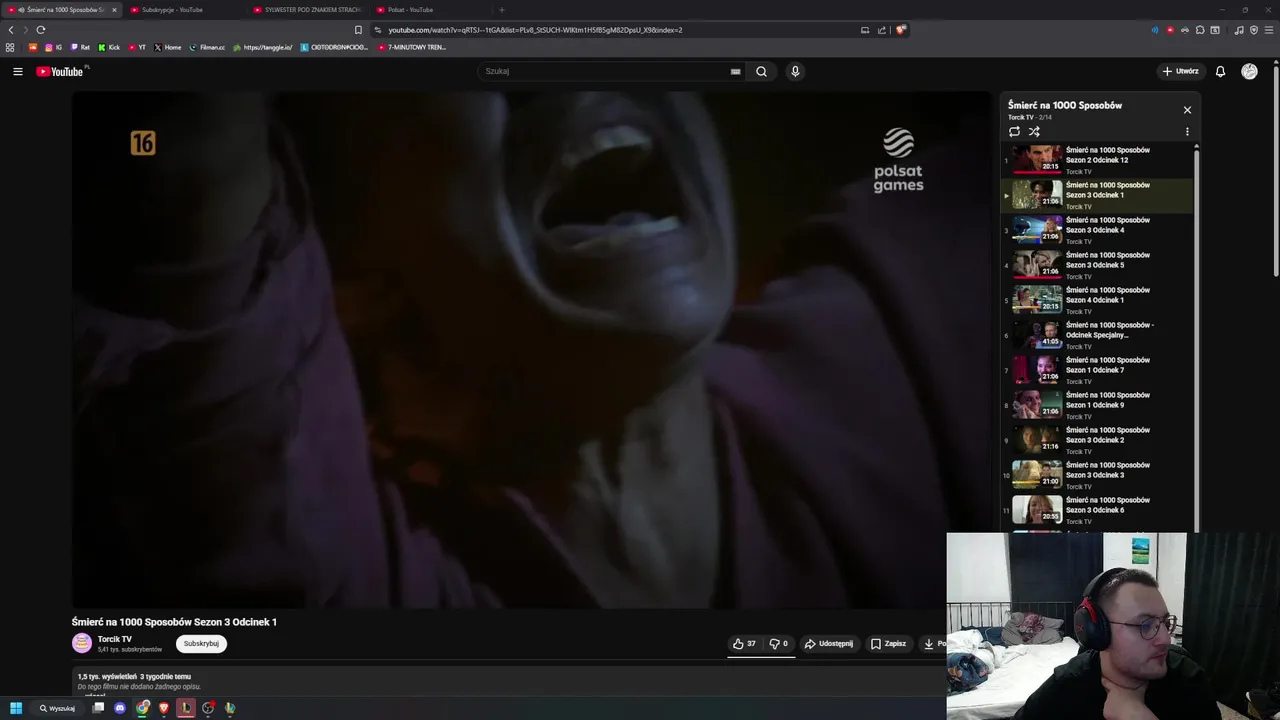Click Udostępnij share button

click(x=829, y=644)
